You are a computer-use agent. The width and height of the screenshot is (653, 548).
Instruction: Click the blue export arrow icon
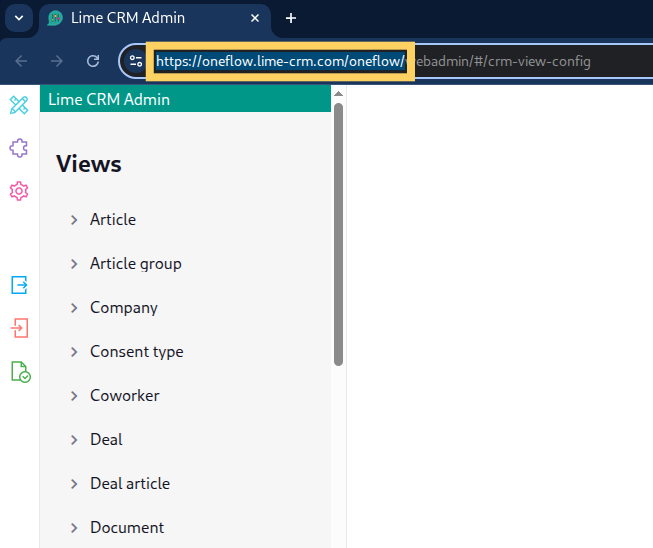tap(19, 285)
